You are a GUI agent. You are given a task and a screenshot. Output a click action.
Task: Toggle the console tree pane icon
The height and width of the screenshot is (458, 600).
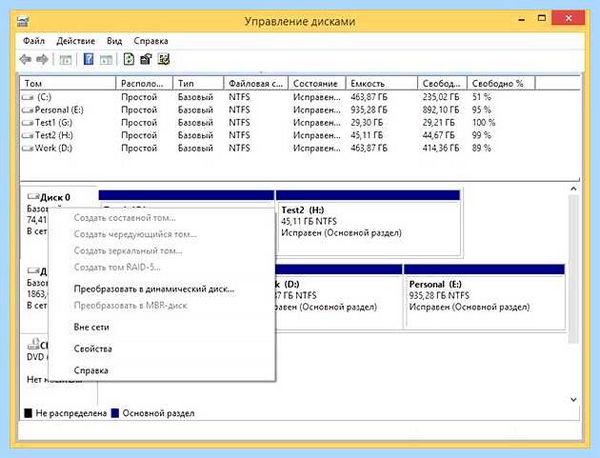point(65,60)
